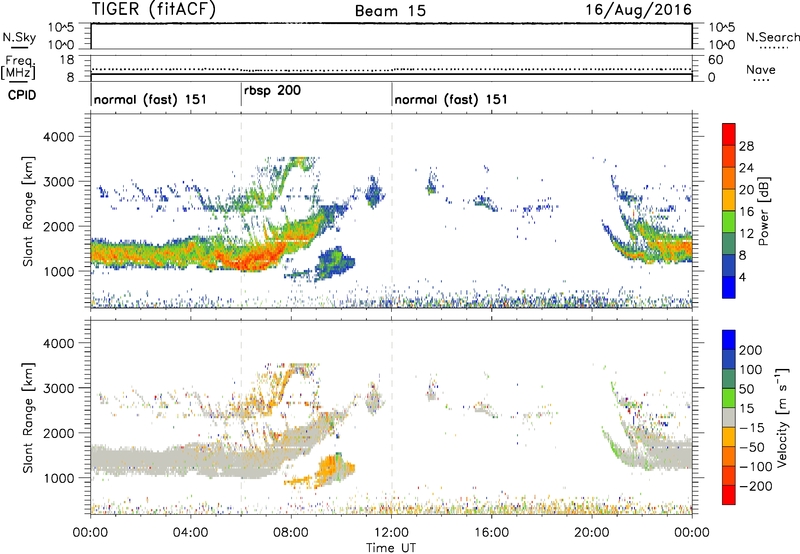Viewport: 800px width, 554px height.
Task: Click the date "16/Aug/2016"
Action: [638, 9]
